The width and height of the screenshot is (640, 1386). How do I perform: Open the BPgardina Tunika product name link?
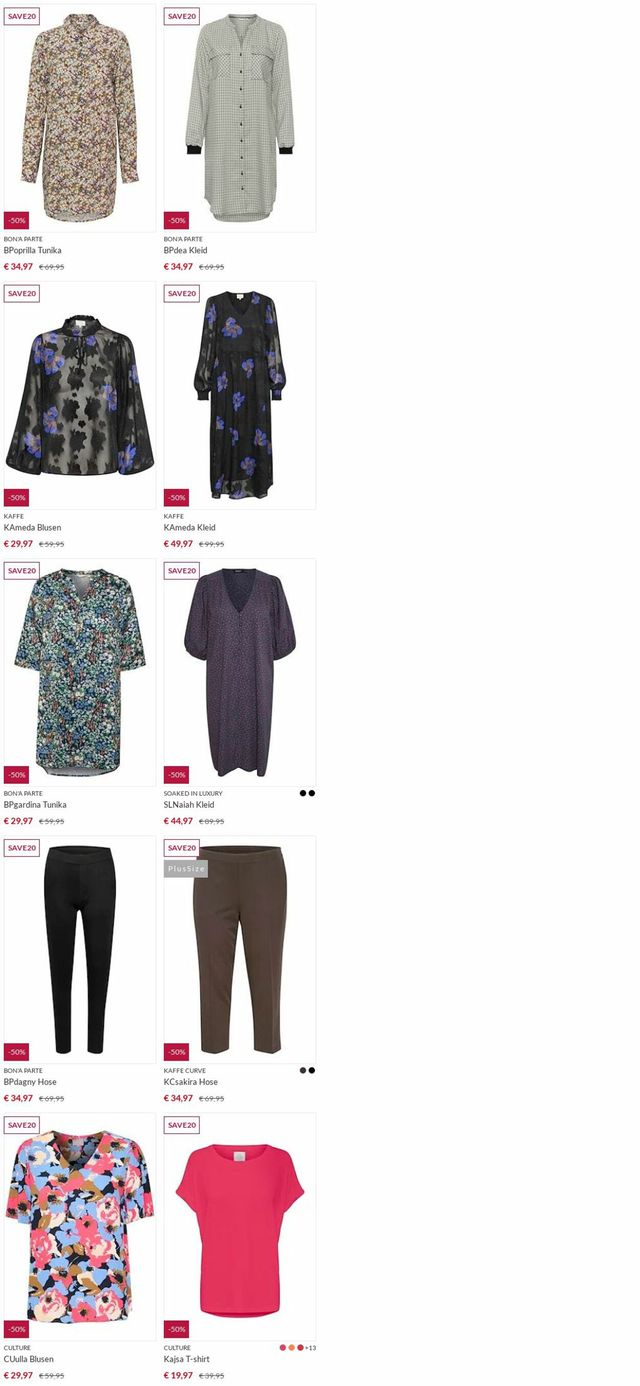[35, 804]
